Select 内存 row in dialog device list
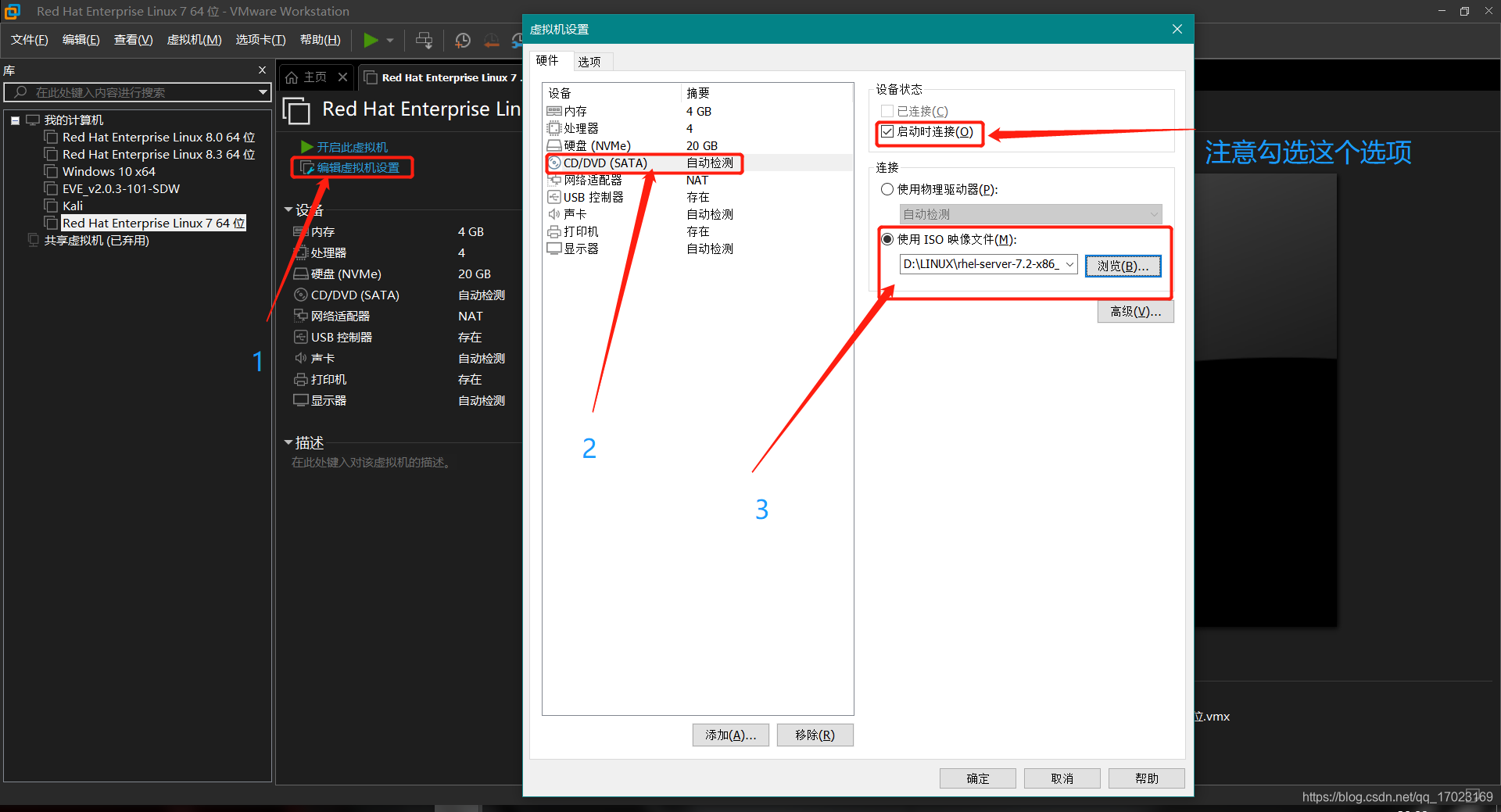Viewport: 1501px width, 812px height. [697, 111]
